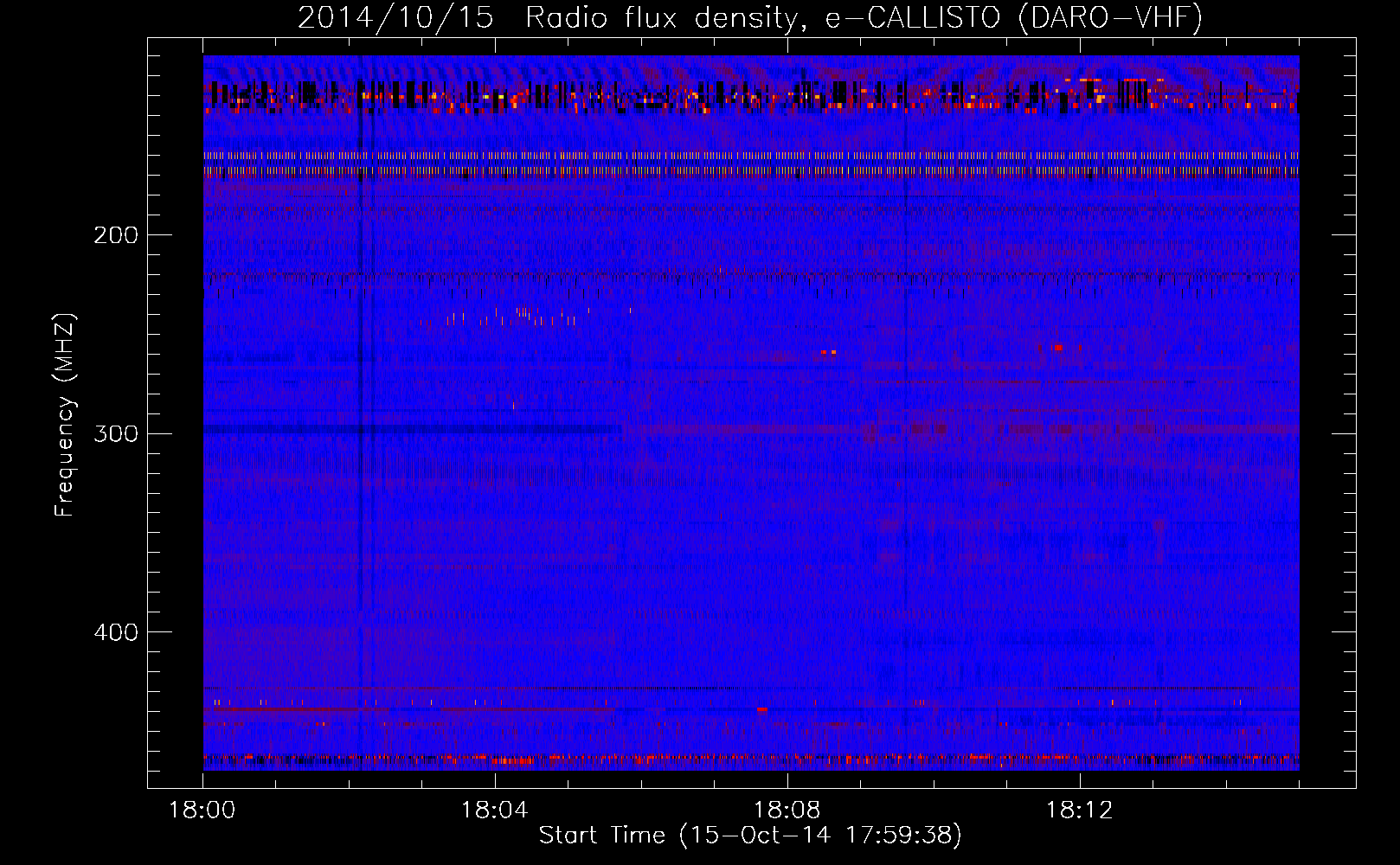Click the 400 frequency tick label
This screenshot has width=1400, height=865.
(116, 632)
